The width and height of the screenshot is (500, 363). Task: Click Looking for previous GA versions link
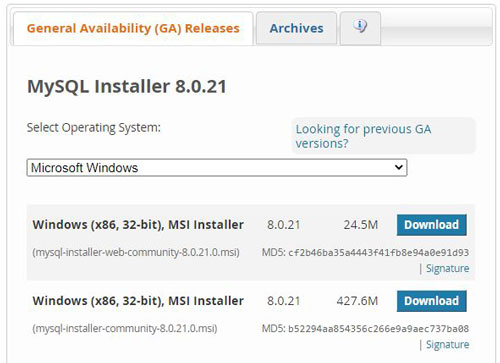(x=363, y=136)
